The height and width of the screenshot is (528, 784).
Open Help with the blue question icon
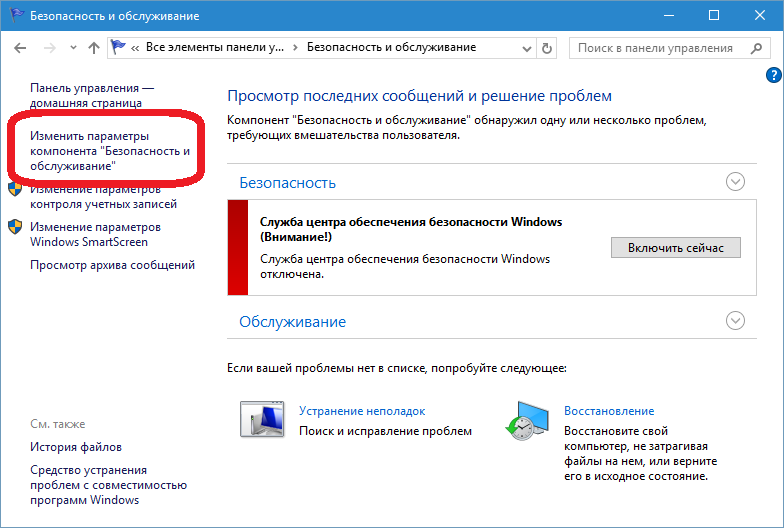[774, 75]
